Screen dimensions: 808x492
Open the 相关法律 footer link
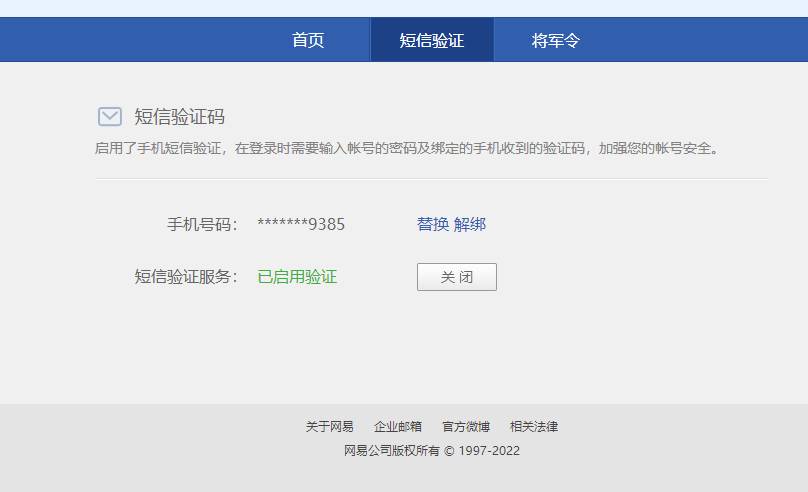click(x=534, y=427)
